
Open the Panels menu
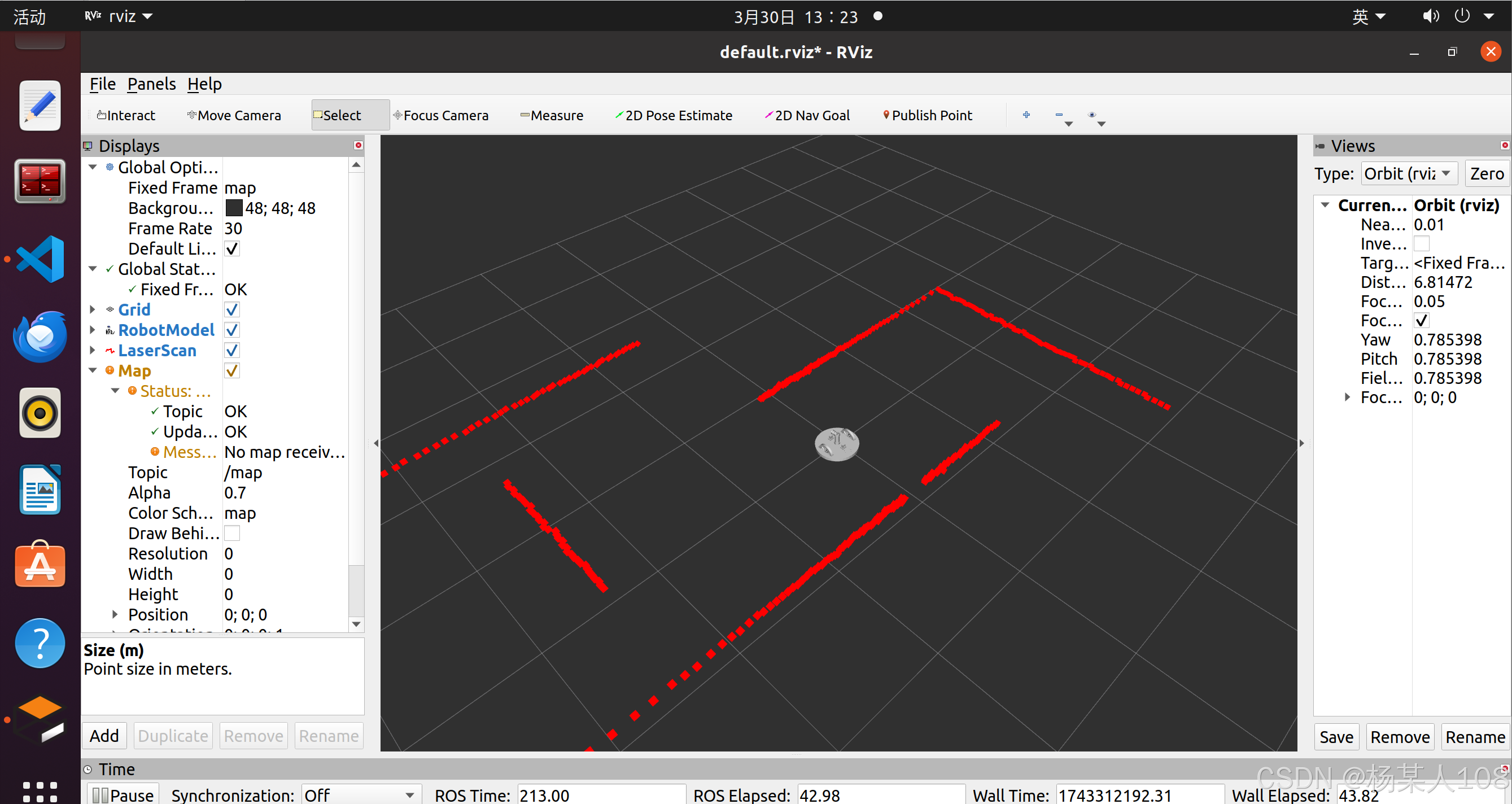[x=151, y=84]
